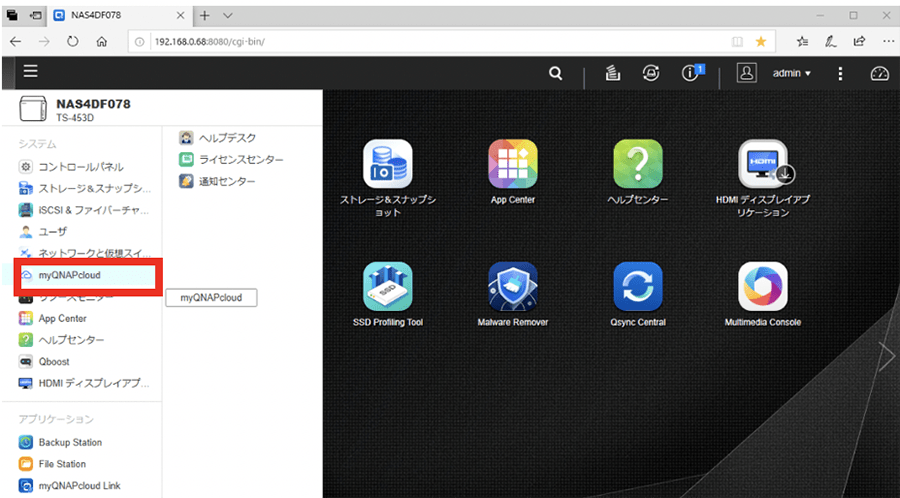Go to next desktop page arrow

887,357
